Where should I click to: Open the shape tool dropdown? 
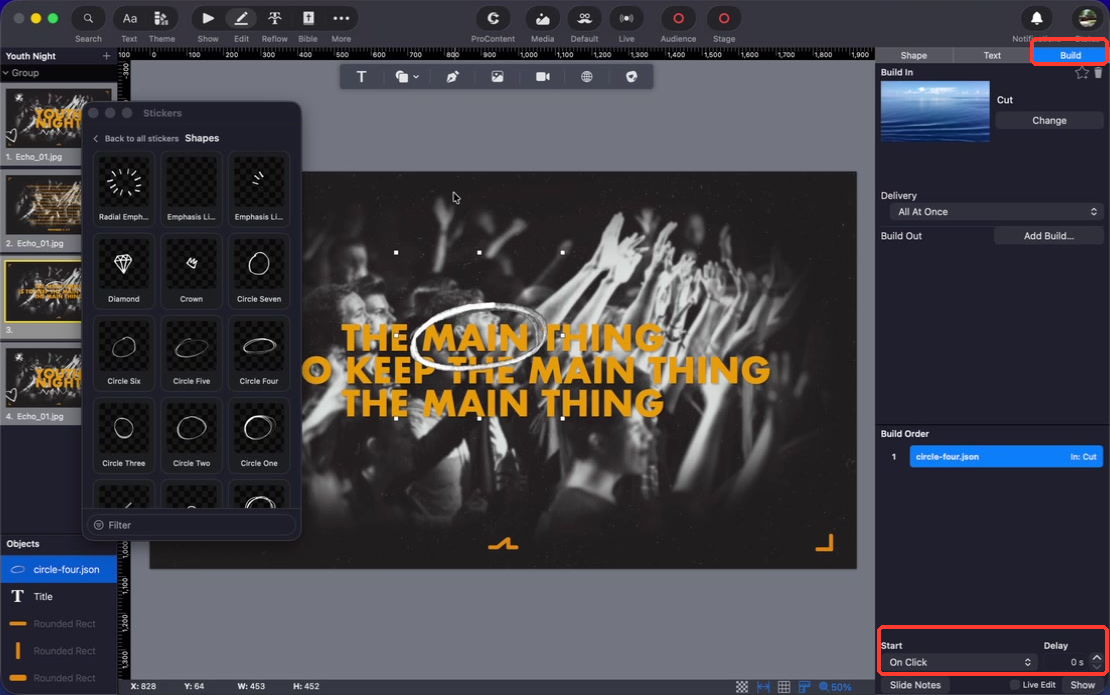click(407, 76)
